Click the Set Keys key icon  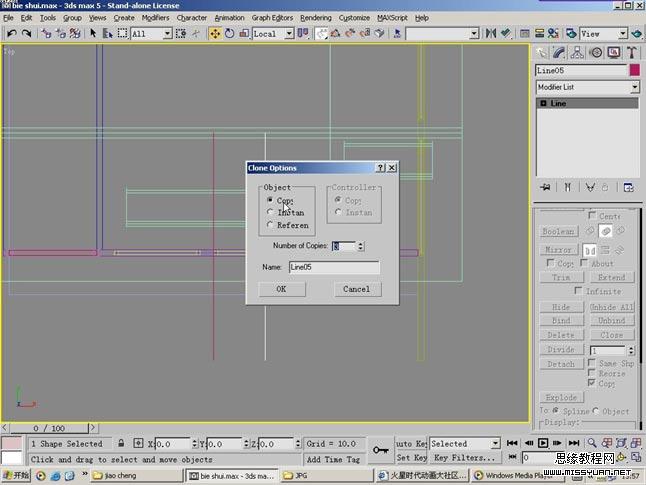point(381,450)
